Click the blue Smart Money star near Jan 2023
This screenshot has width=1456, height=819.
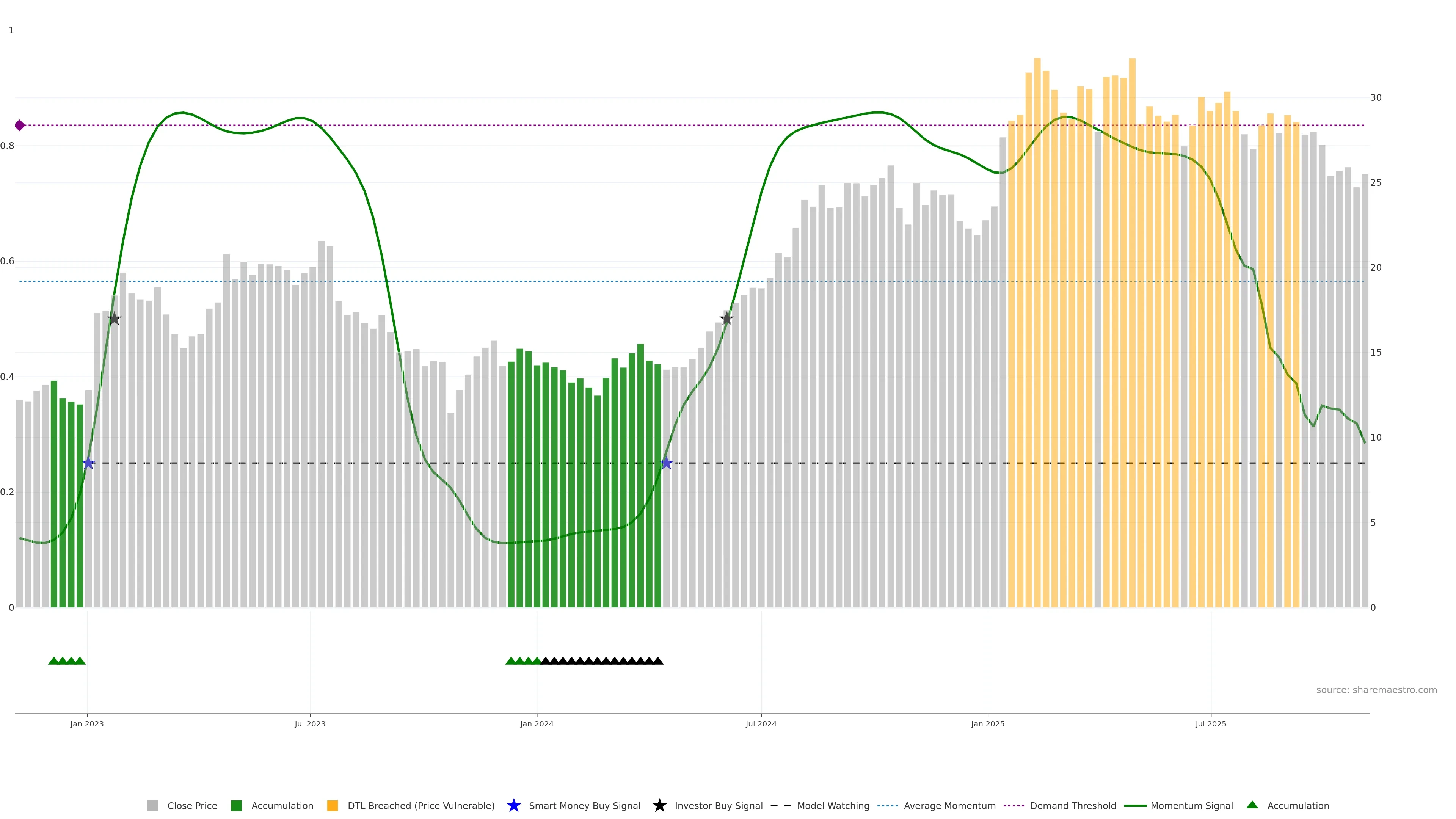tap(89, 463)
